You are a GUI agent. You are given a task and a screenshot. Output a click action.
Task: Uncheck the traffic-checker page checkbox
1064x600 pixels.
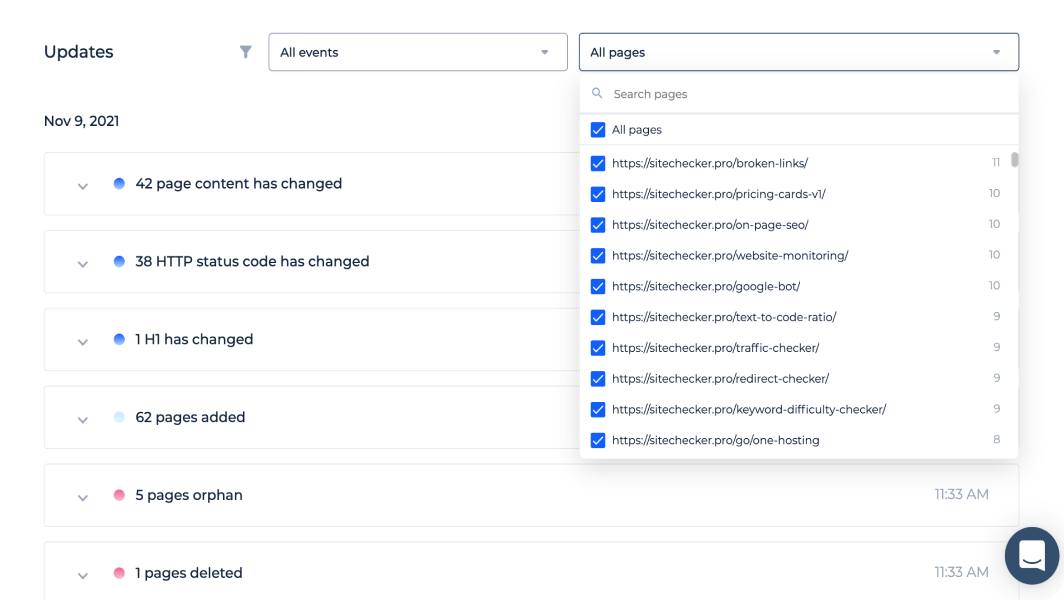point(598,348)
